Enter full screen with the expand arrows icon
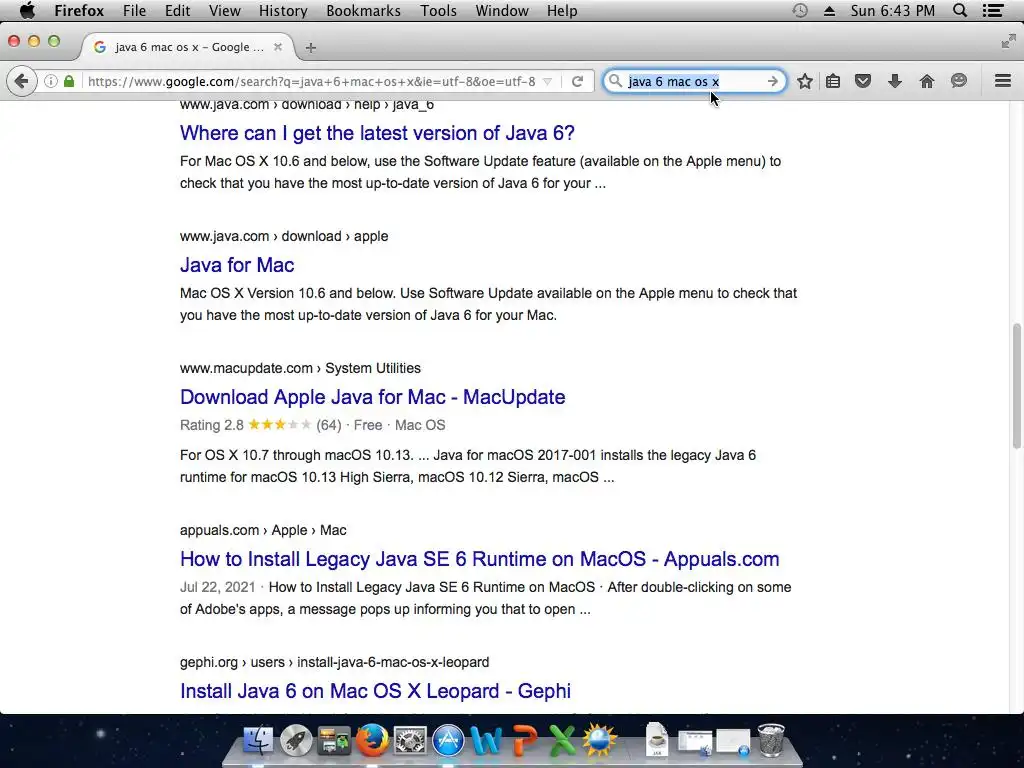 (x=1008, y=42)
